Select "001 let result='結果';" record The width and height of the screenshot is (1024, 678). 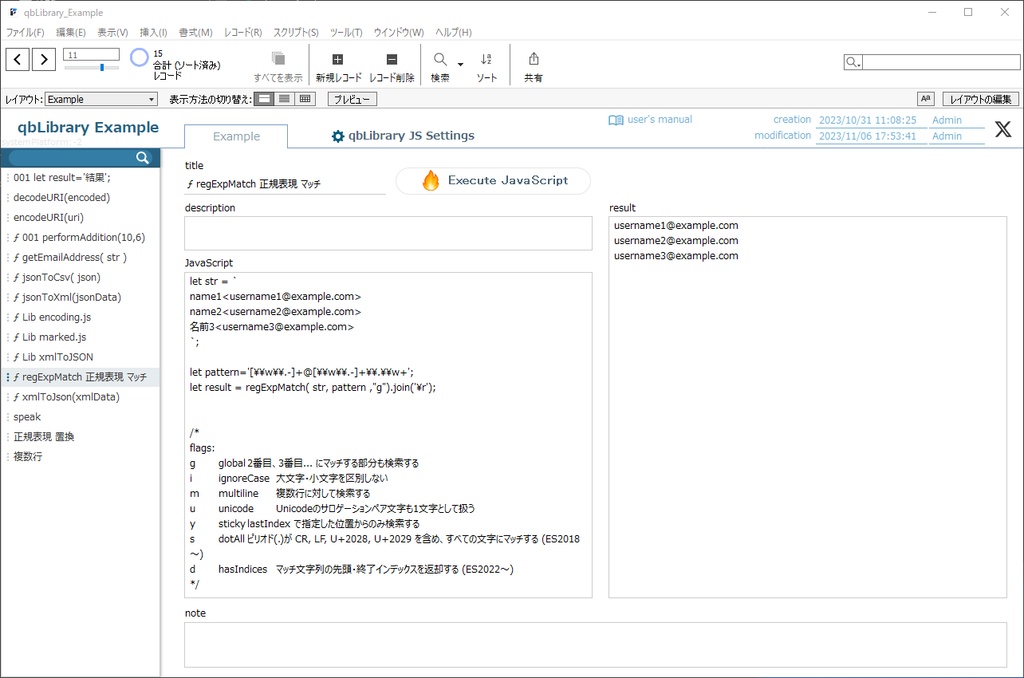click(80, 178)
